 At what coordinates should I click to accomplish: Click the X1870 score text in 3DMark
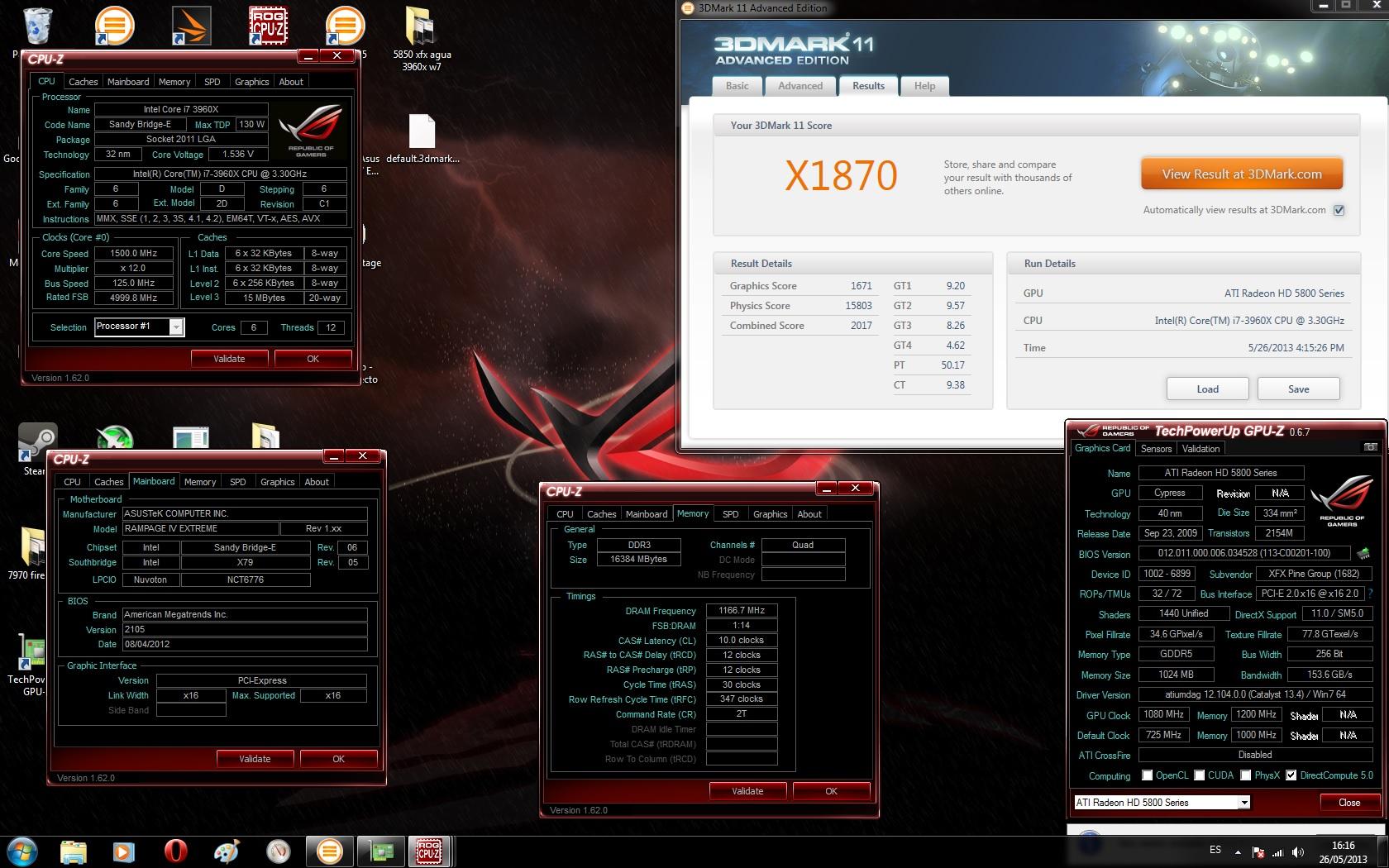[x=841, y=175]
